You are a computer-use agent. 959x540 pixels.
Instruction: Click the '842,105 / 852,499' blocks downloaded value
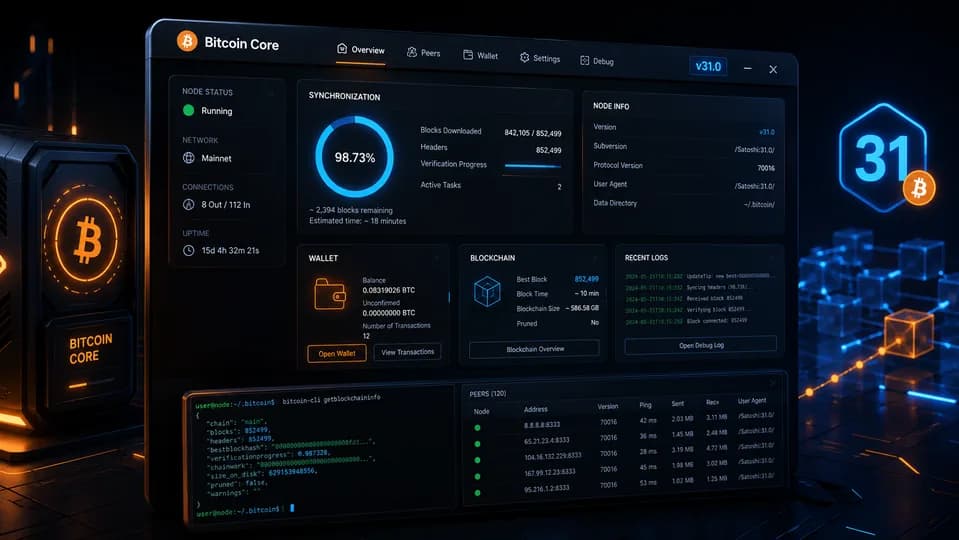point(533,133)
